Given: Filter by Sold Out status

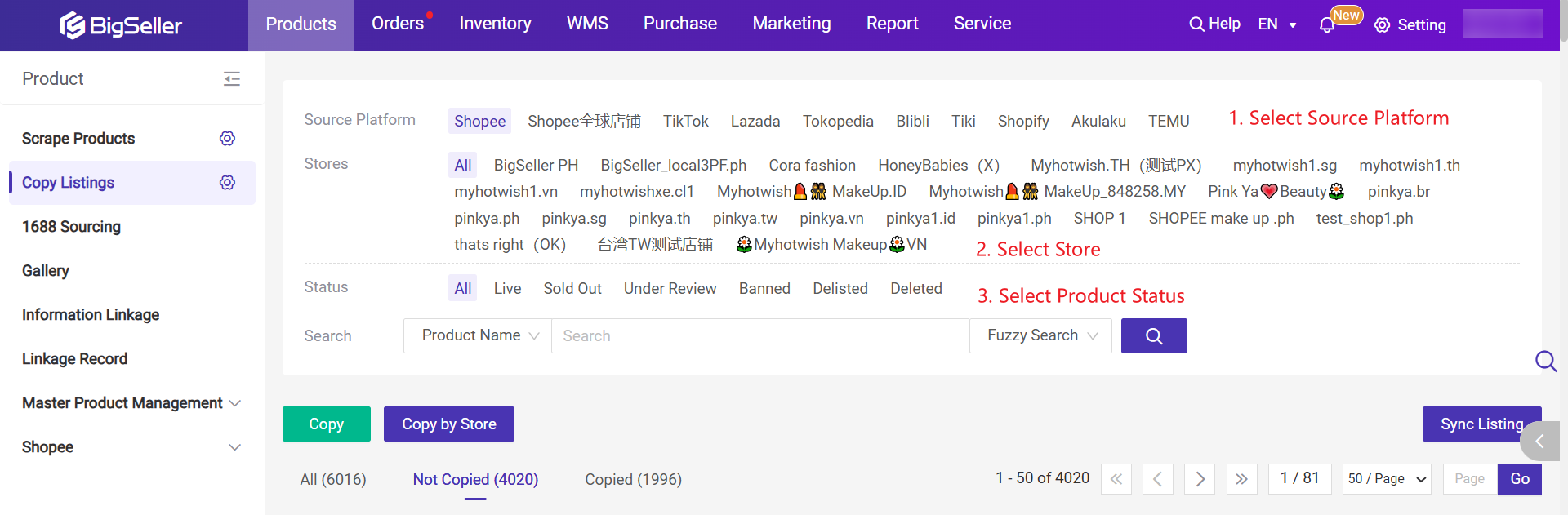Looking at the screenshot, I should [572, 288].
